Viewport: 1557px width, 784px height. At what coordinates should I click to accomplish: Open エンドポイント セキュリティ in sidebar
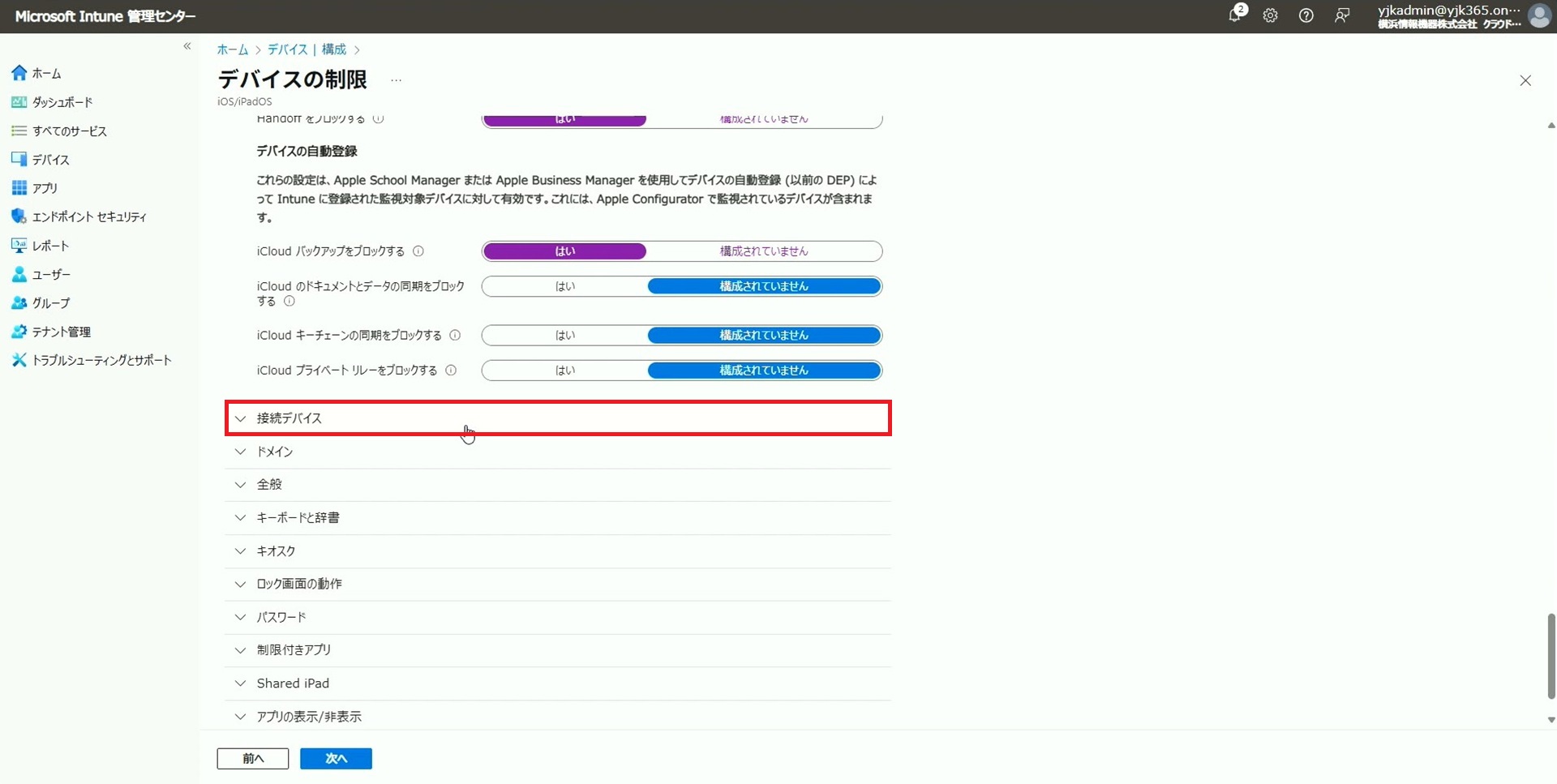coord(89,217)
